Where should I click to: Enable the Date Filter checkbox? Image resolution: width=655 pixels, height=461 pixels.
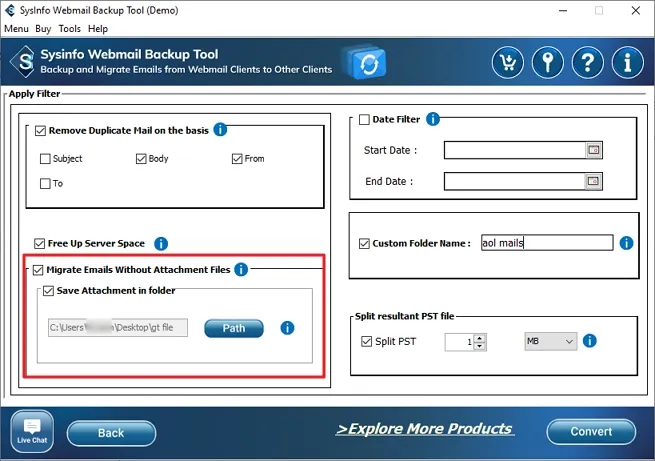[x=364, y=120]
